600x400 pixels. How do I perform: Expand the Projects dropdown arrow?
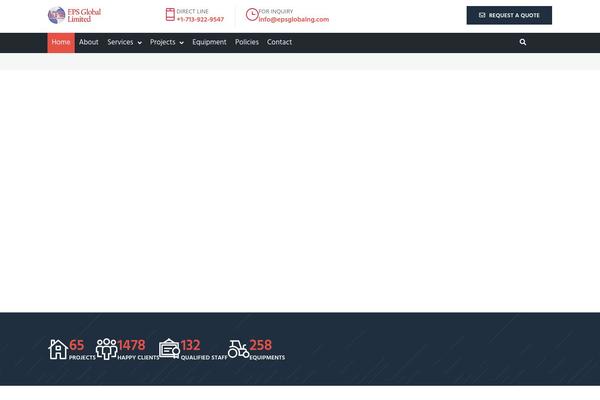[181, 43]
